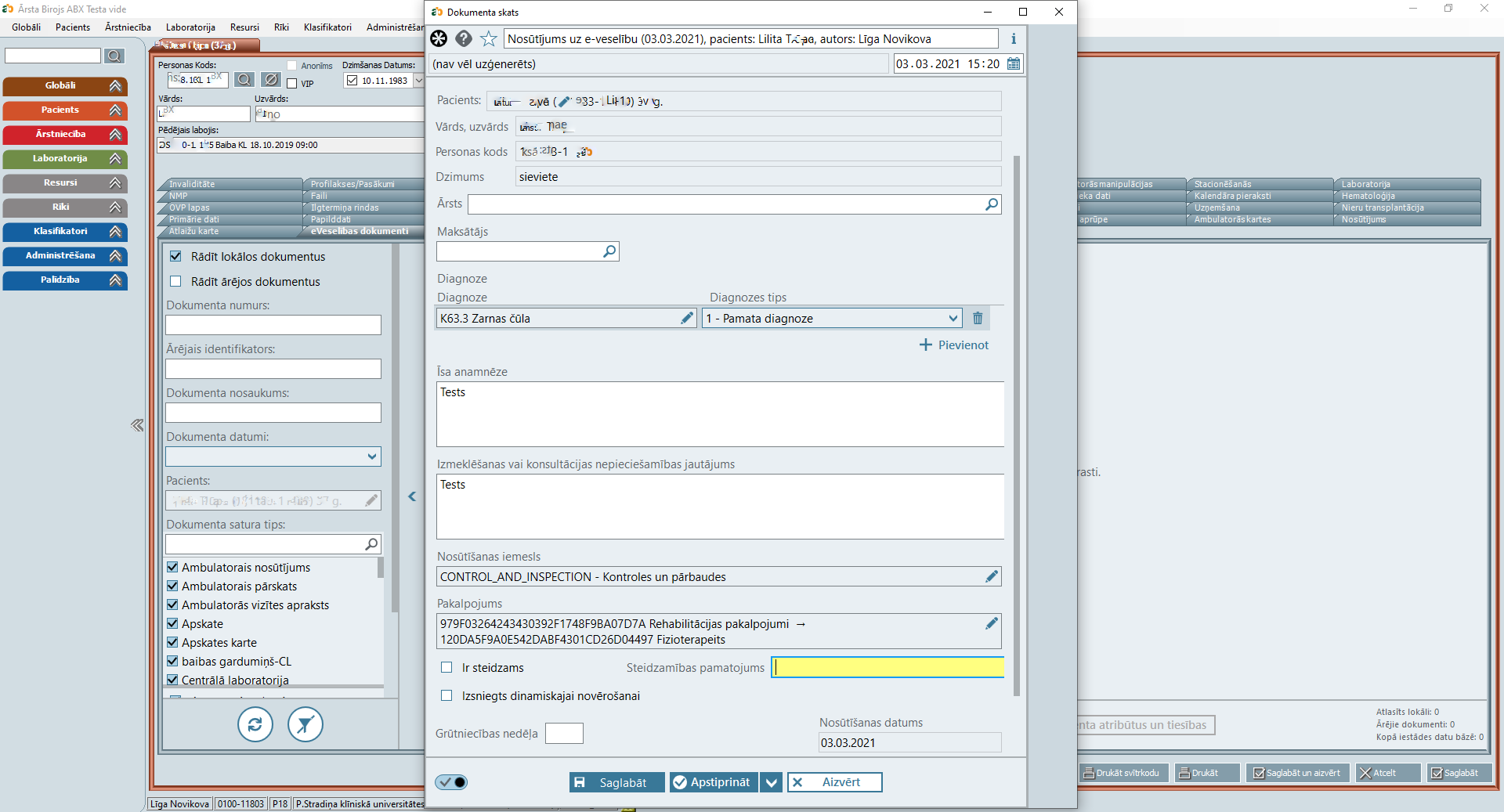Open the calendar picker next to document date
The image size is (1504, 812).
(1014, 64)
